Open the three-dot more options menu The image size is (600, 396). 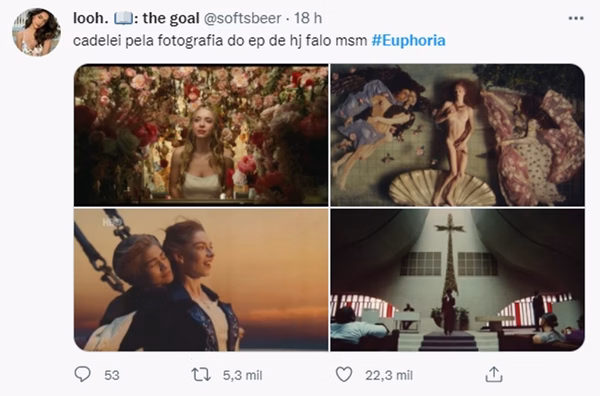[x=576, y=18]
